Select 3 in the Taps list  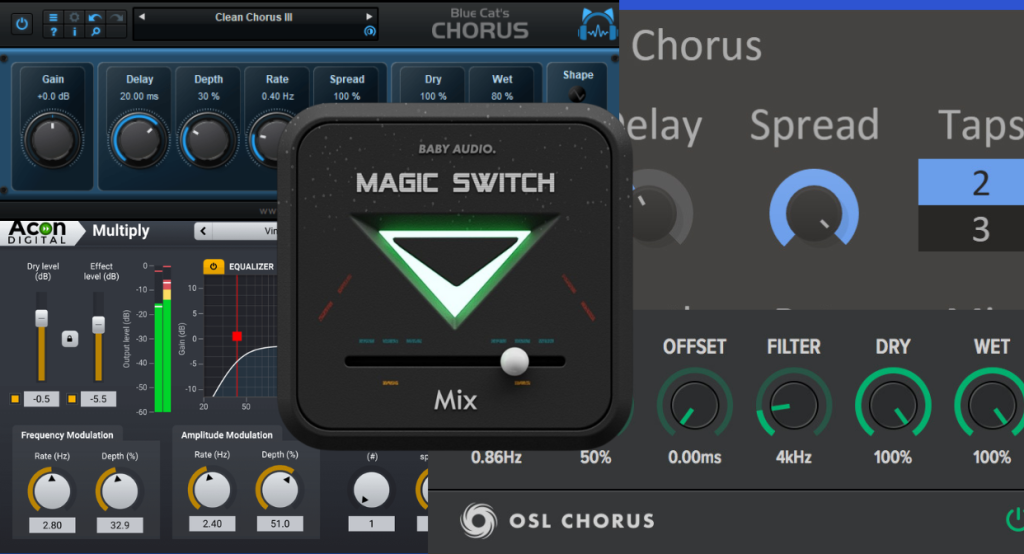pos(979,229)
